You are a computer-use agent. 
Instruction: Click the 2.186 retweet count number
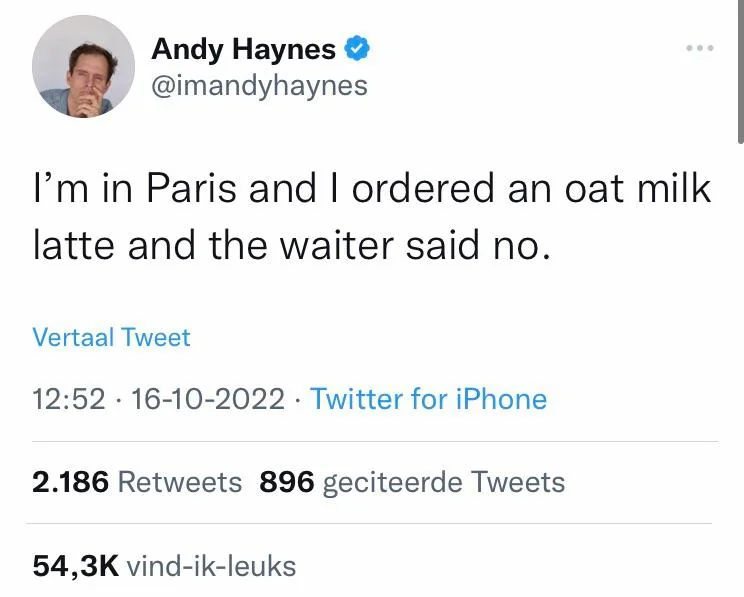70,482
